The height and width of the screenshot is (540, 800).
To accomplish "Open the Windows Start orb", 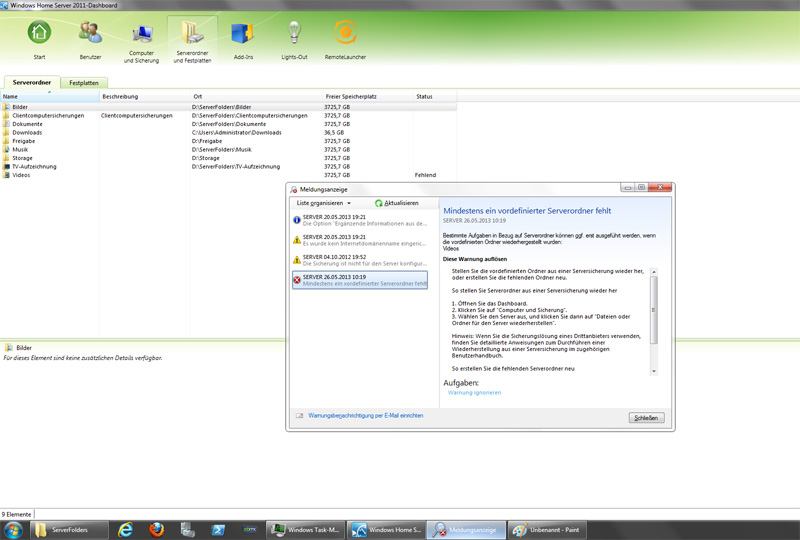I will pyautogui.click(x=14, y=530).
